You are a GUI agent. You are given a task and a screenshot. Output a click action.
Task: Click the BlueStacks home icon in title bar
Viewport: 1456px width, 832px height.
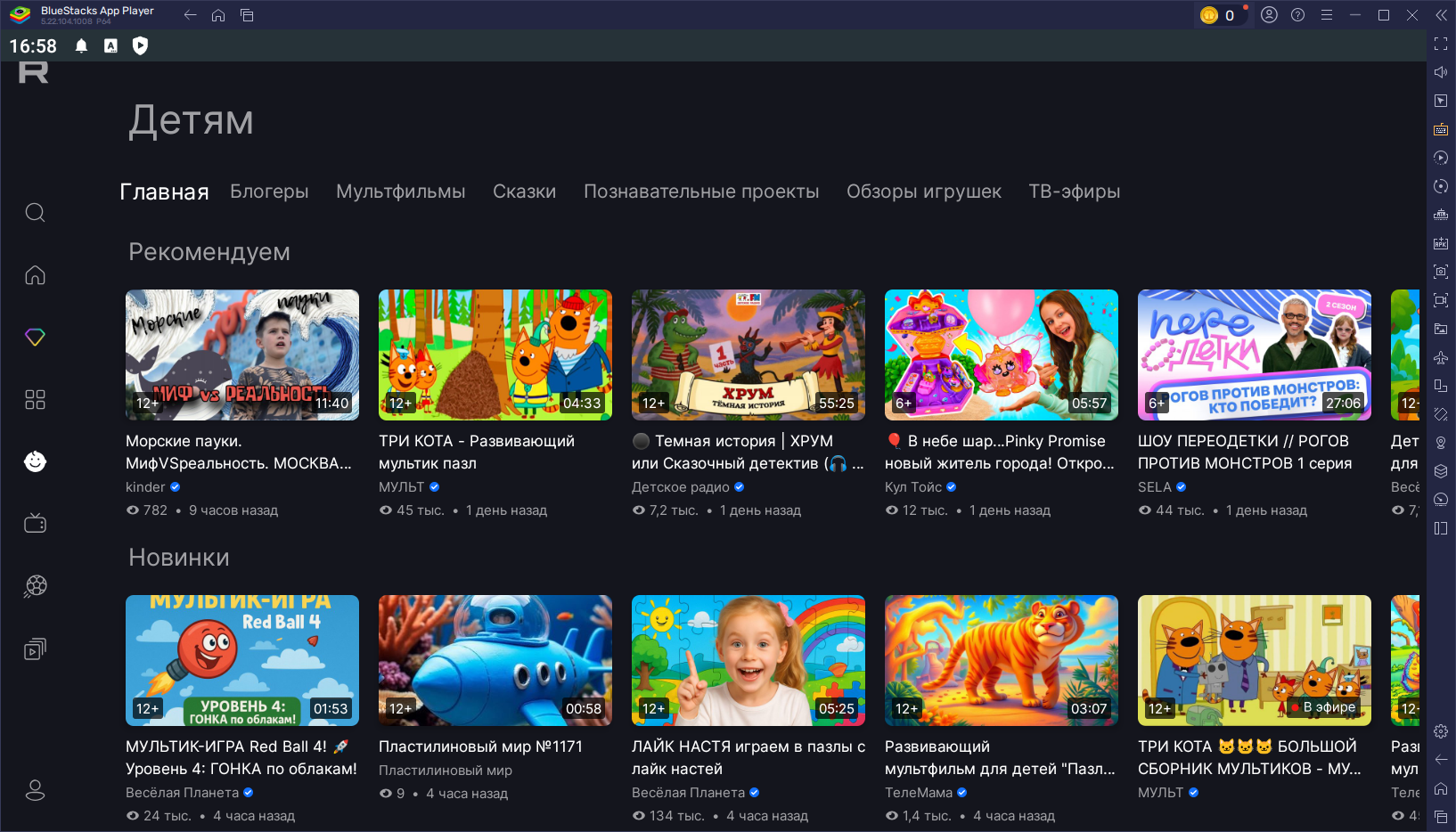tap(218, 15)
